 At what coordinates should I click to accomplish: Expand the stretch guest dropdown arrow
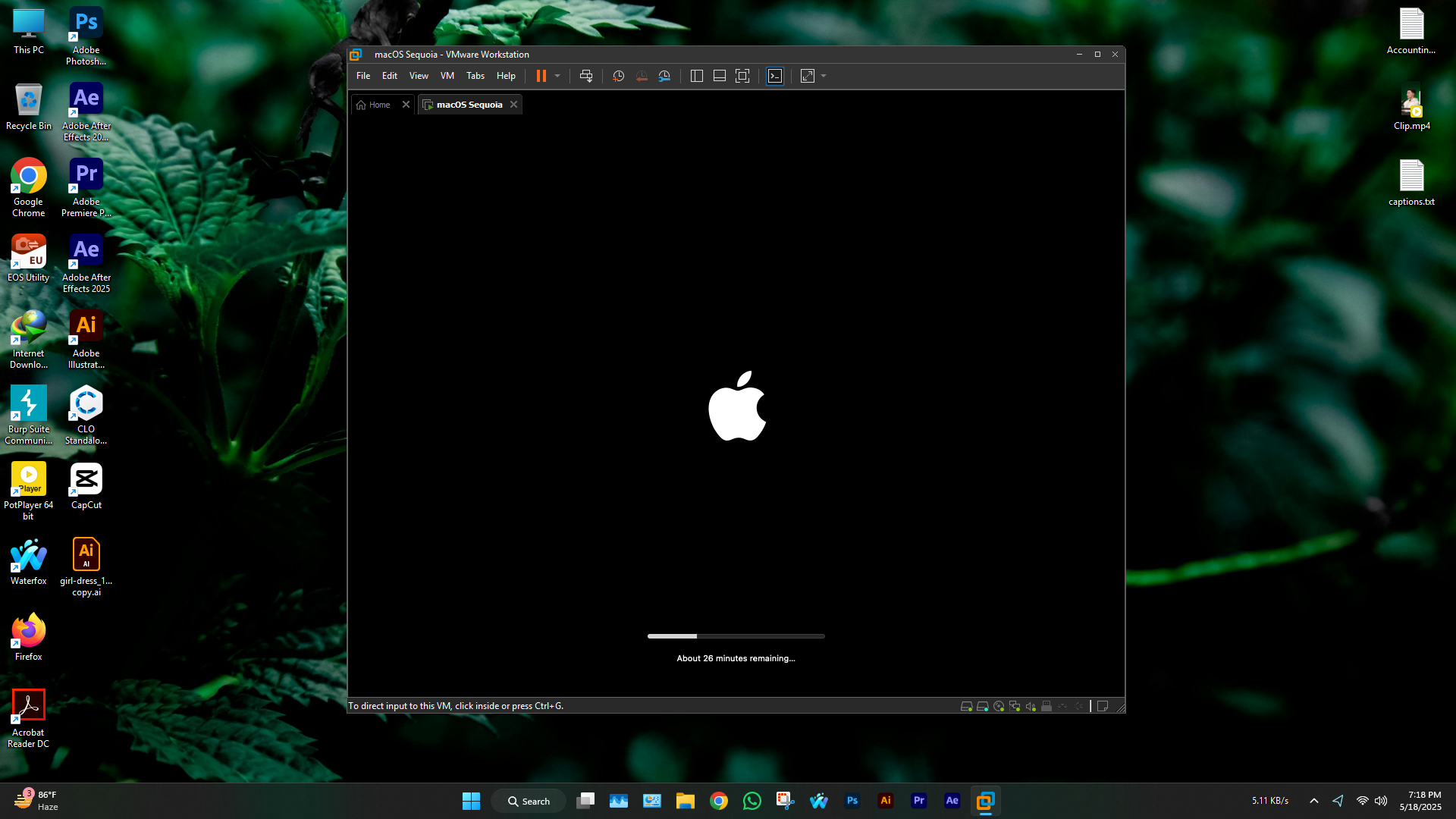pos(824,76)
